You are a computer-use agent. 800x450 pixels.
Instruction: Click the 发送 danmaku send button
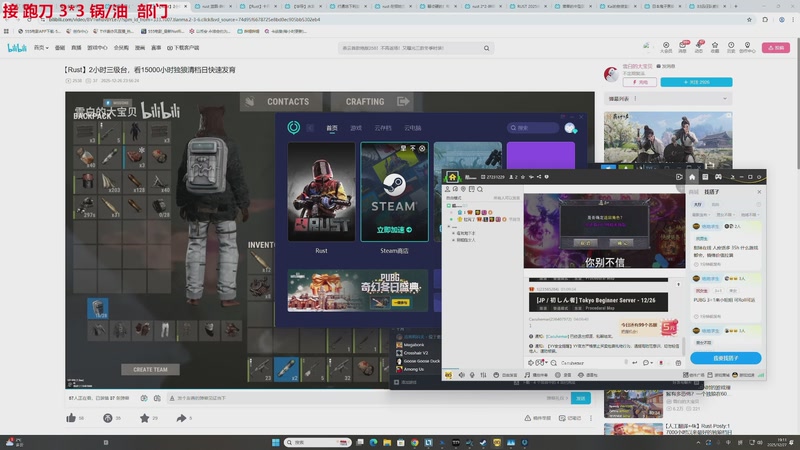(x=581, y=398)
